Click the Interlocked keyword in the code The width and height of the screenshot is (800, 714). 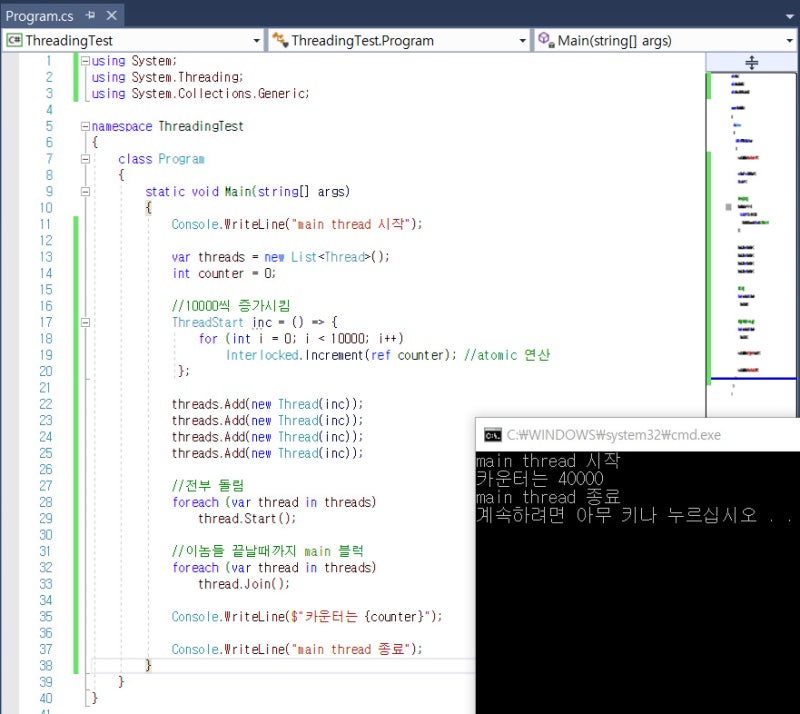[262, 355]
